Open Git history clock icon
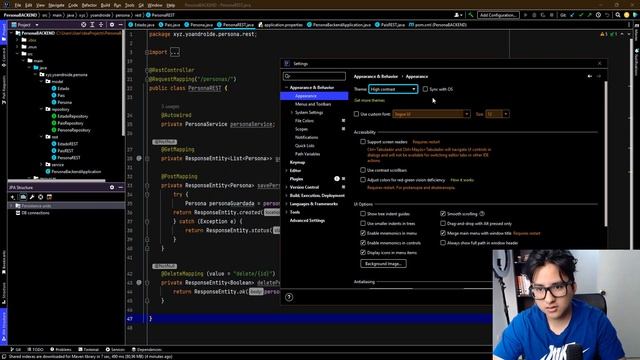This screenshot has width=640, height=360. (x=598, y=15)
